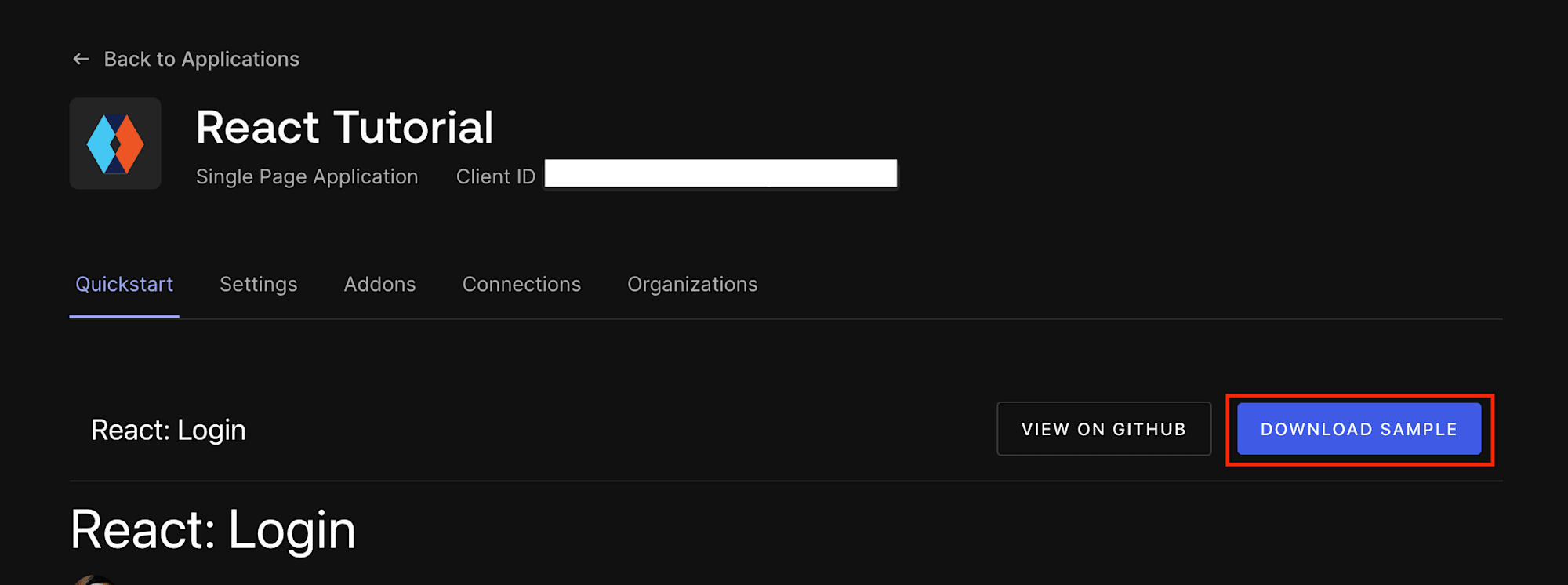1568x585 pixels.
Task: Click the Single Page Application type label
Action: [307, 176]
